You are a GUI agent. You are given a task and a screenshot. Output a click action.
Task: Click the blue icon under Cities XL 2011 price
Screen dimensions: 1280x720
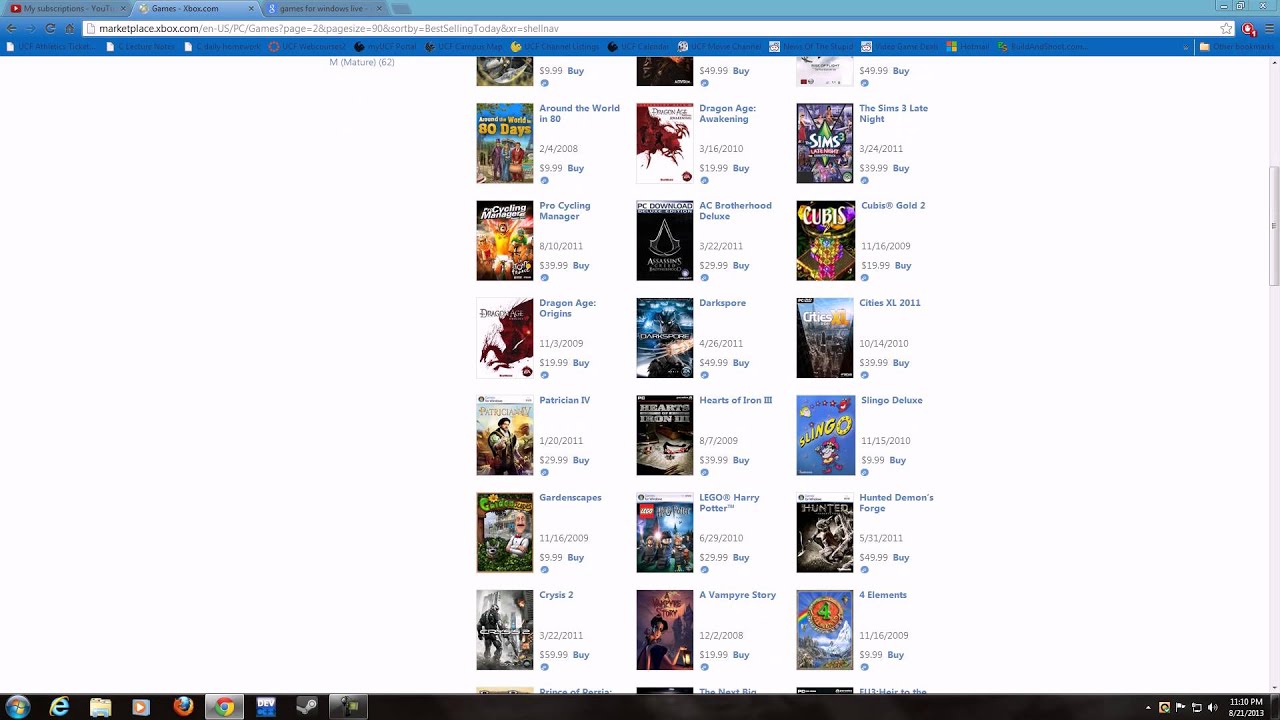[x=864, y=375]
